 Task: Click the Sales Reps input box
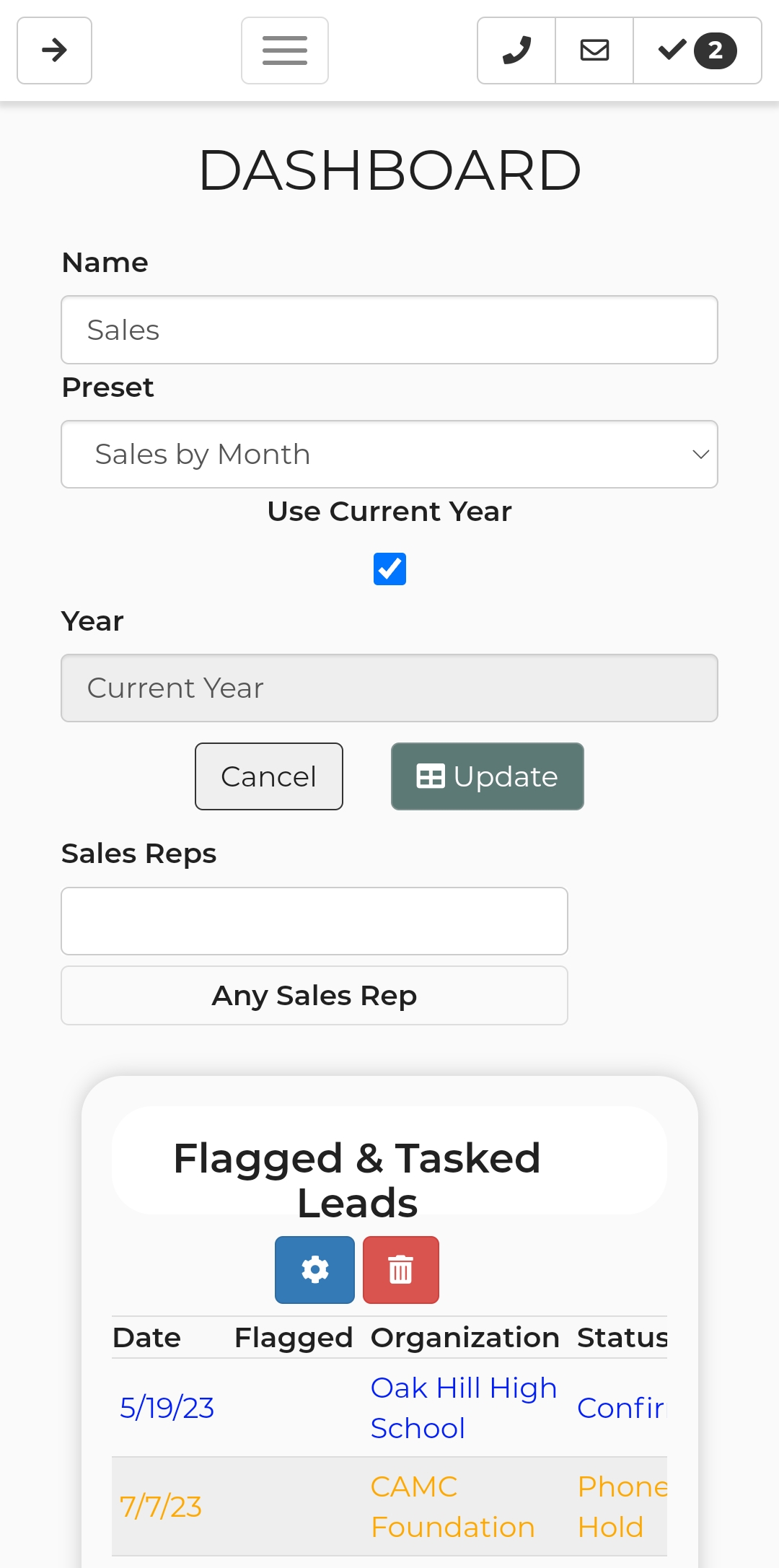[x=314, y=921]
